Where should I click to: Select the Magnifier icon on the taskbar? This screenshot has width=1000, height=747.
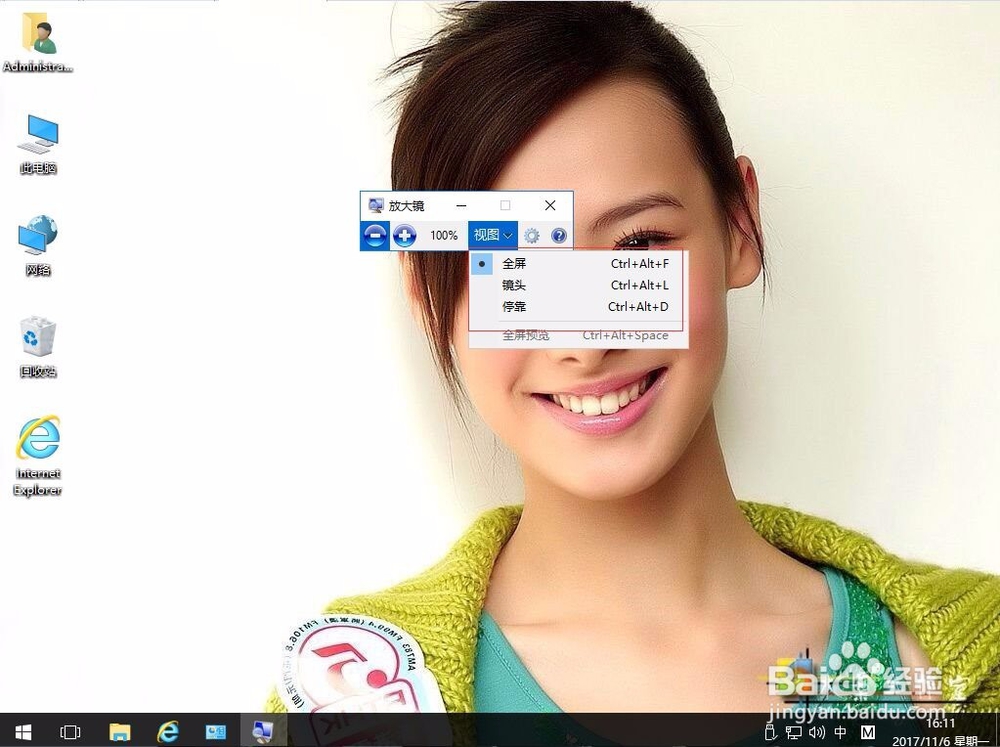click(x=262, y=732)
